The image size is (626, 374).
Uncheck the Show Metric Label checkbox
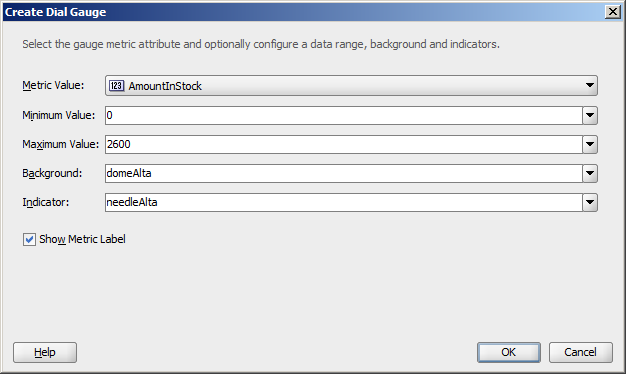29,239
